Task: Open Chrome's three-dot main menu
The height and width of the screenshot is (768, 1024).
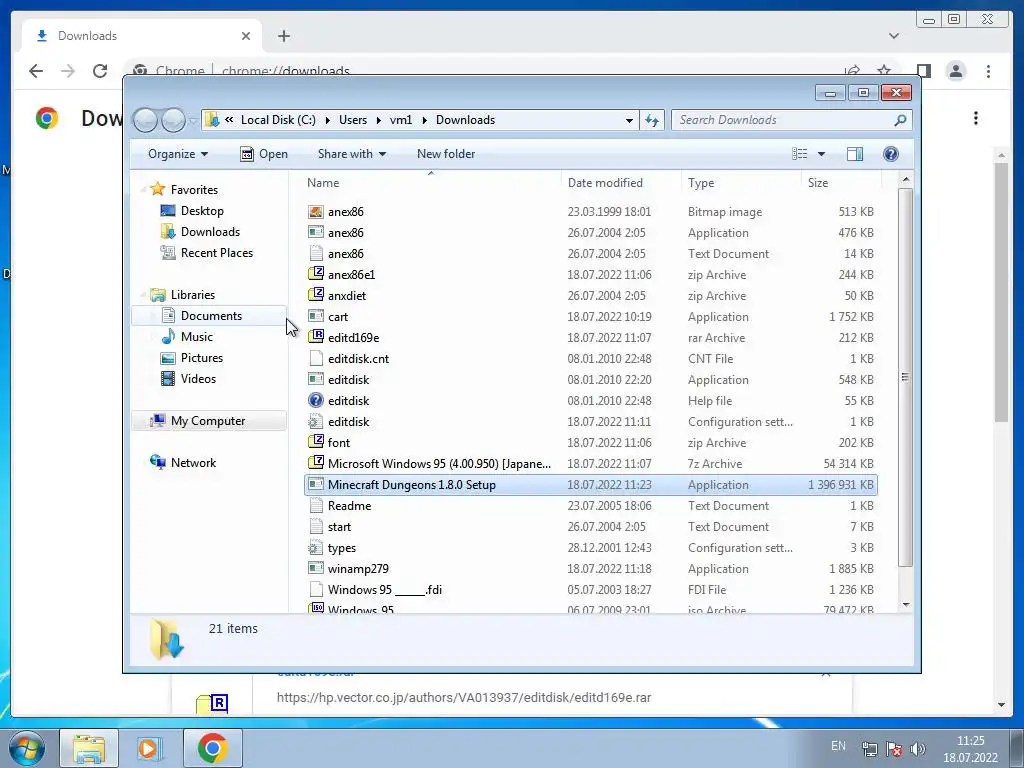Action: 988,71
